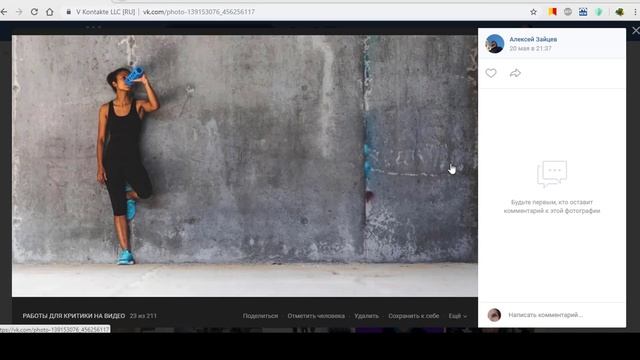Click Поделиться under the photo
This screenshot has height=360, width=640.
click(260, 316)
